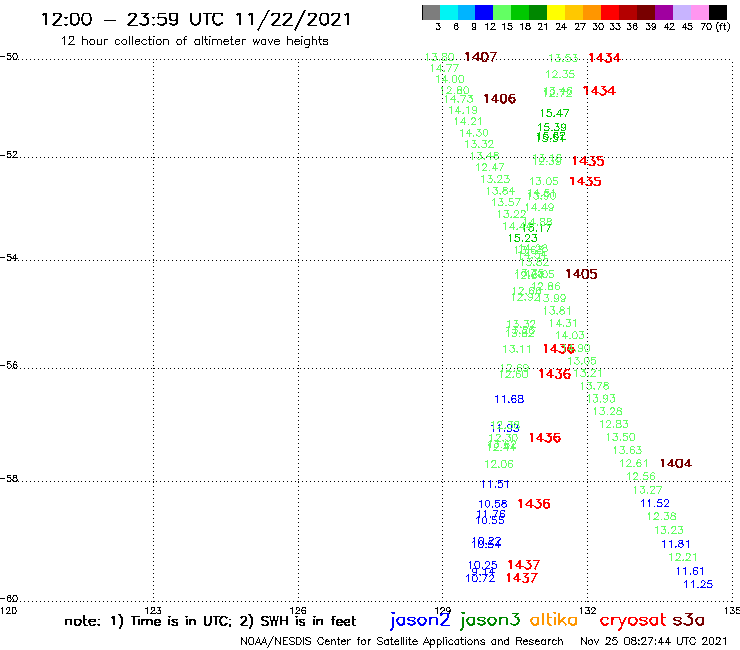Click the altika satellite label
740x650 pixels.
[554, 619]
